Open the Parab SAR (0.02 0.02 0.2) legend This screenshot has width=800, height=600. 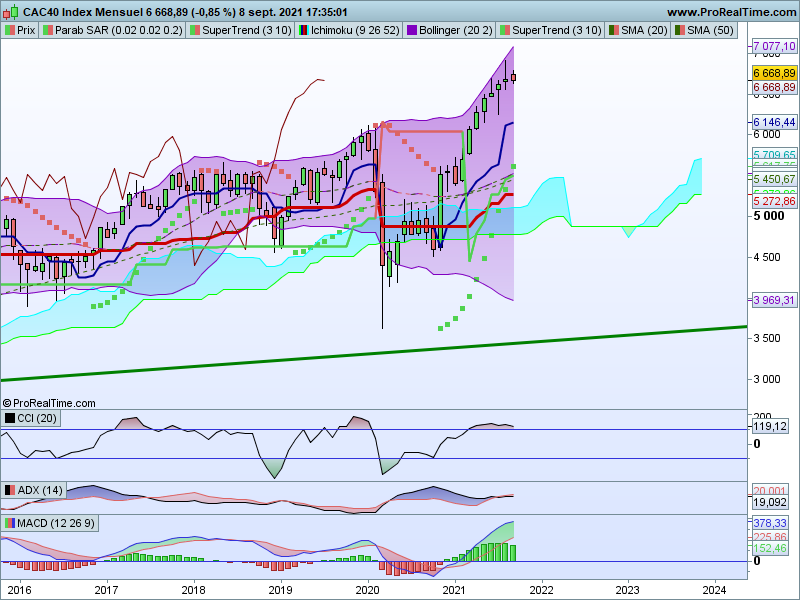(x=113, y=30)
